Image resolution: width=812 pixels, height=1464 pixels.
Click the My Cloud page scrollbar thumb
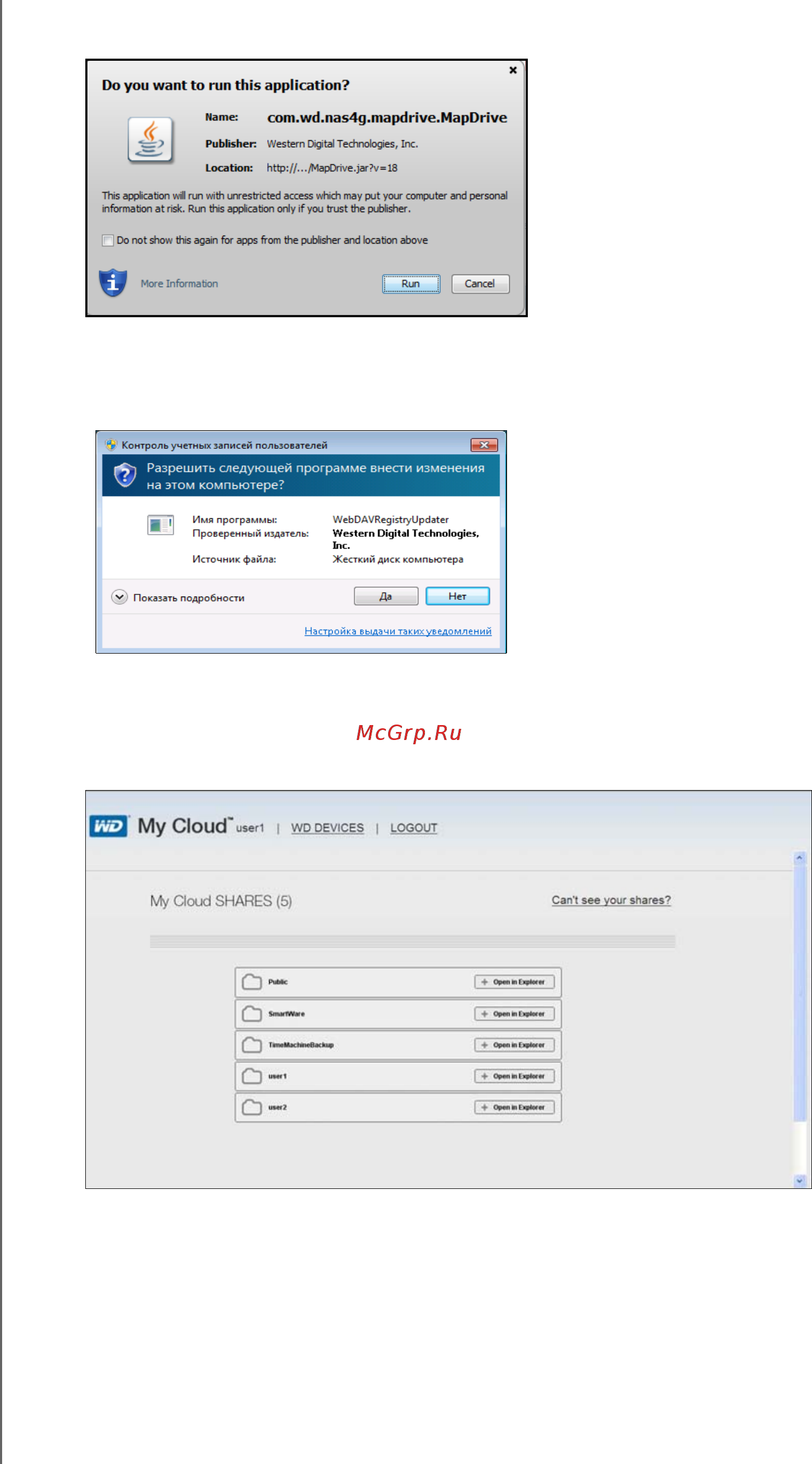pos(800,993)
